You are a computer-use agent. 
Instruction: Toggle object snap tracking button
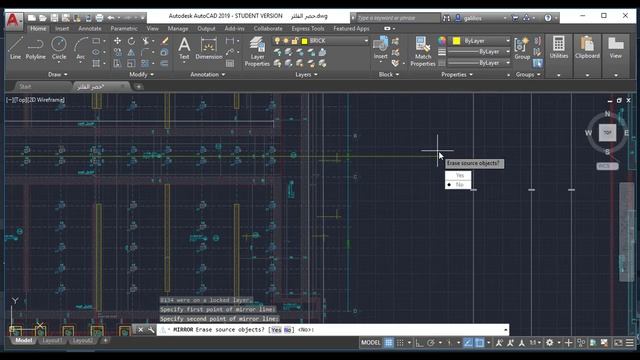tap(468, 343)
